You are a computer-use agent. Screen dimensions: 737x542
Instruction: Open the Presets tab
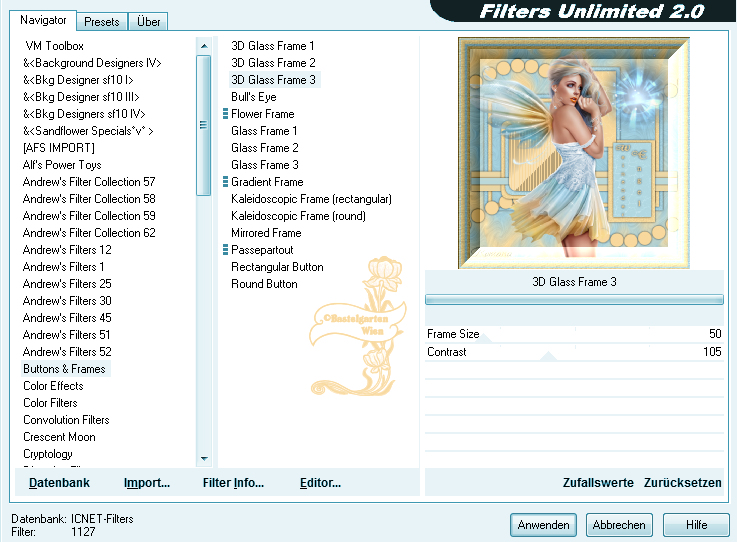click(102, 22)
